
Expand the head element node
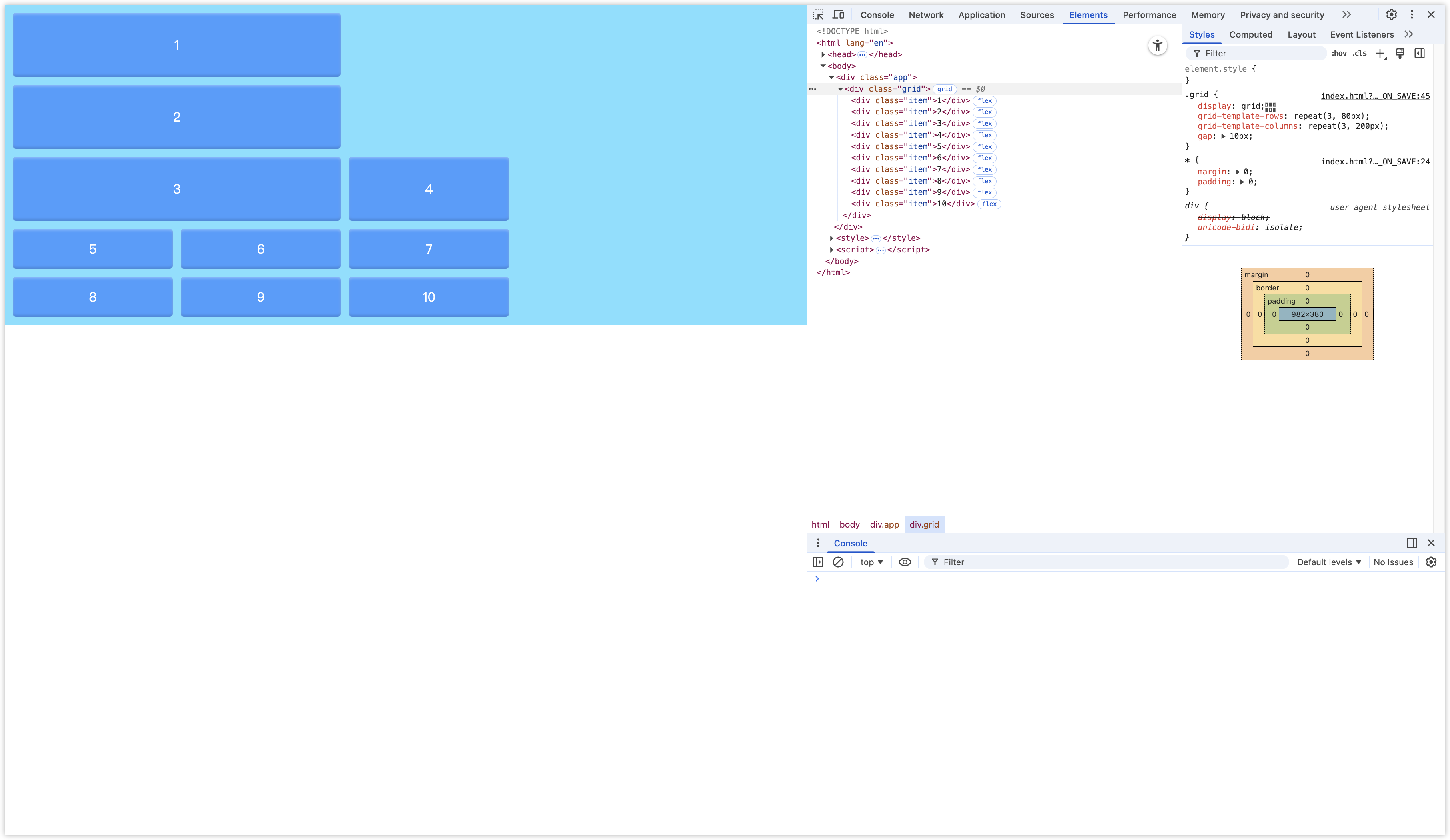[823, 55]
